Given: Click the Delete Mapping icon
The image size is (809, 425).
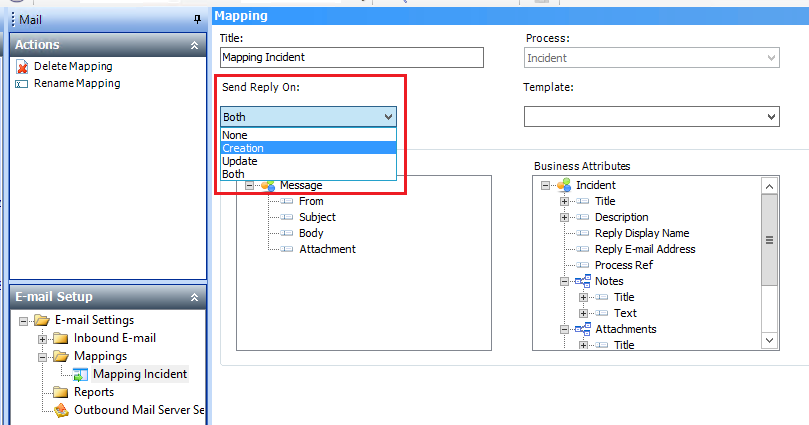Looking at the screenshot, I should pos(22,67).
